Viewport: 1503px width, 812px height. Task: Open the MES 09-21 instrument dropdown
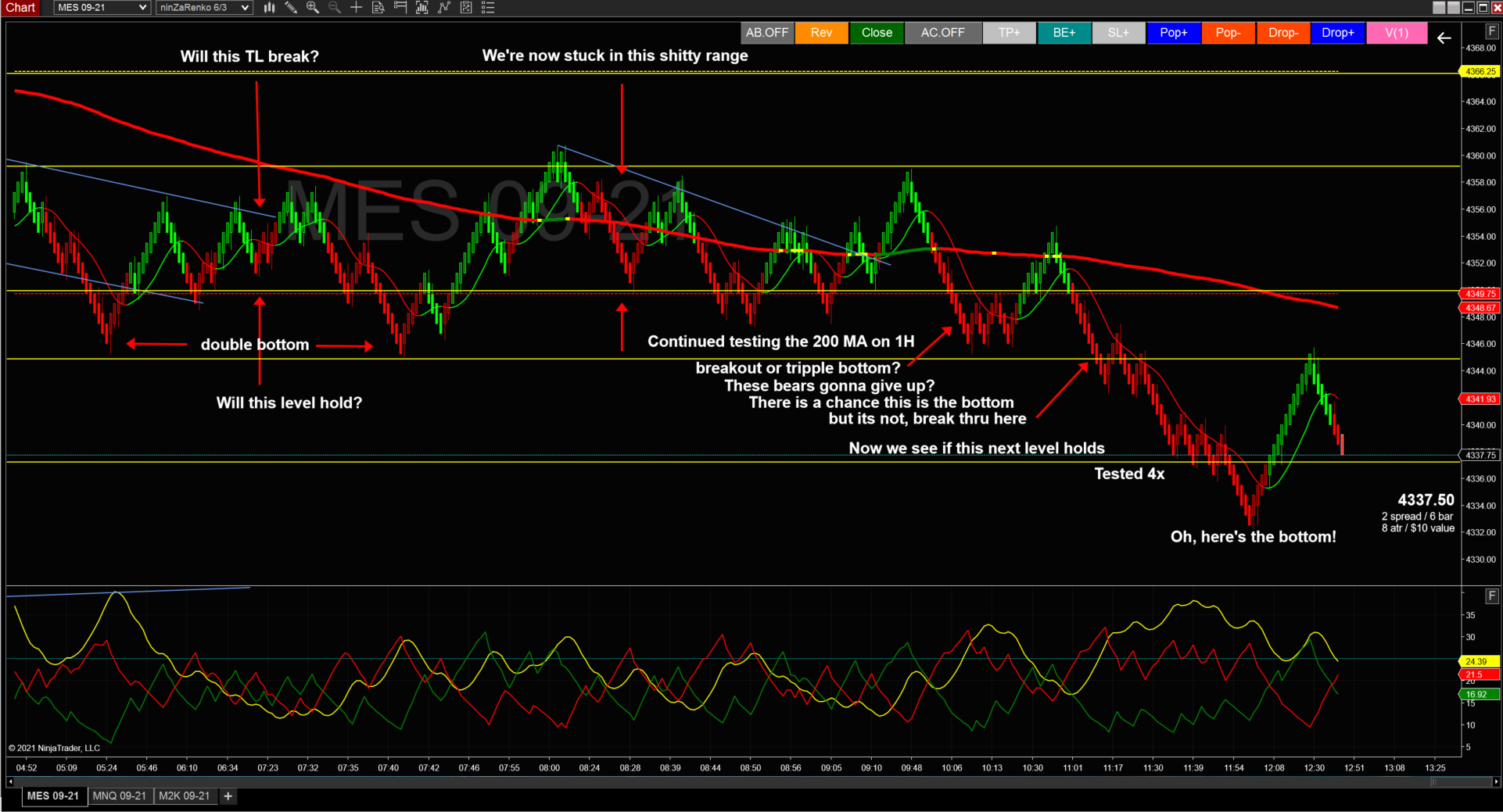pos(102,8)
